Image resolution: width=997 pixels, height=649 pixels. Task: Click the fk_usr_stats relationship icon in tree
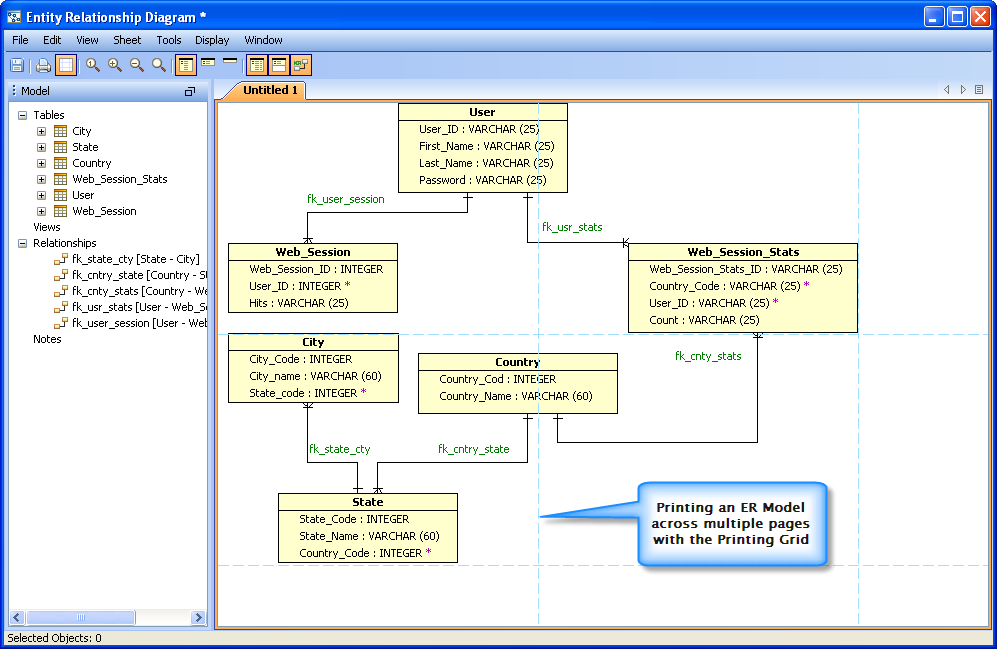pyautogui.click(x=60, y=306)
